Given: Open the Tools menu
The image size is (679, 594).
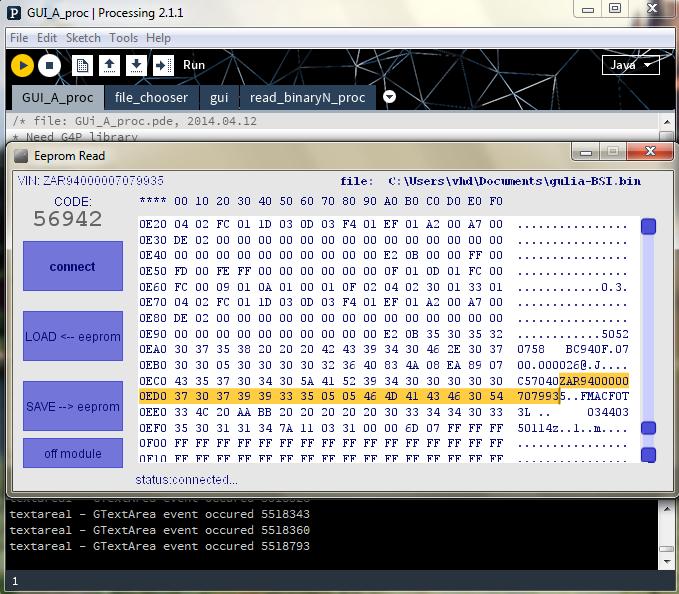Looking at the screenshot, I should click(123, 38).
